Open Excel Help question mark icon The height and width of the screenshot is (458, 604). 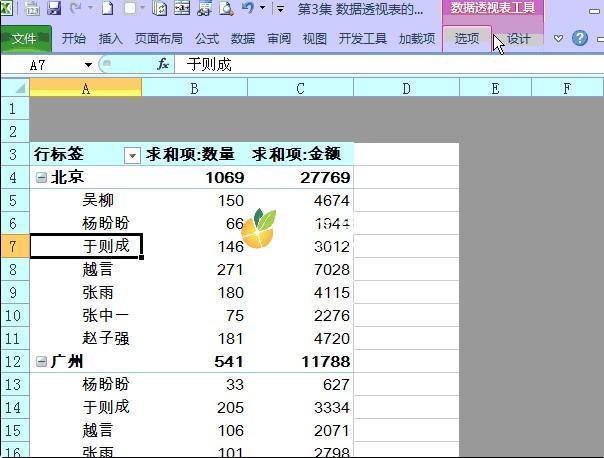(579, 39)
